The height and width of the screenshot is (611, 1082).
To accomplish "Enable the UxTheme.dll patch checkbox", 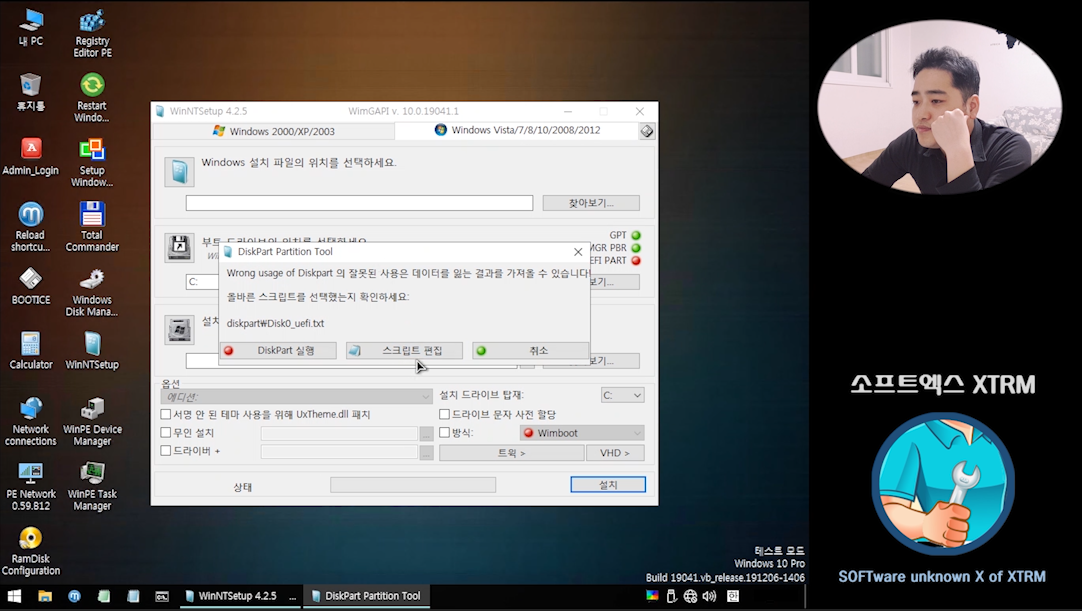I will [x=166, y=414].
